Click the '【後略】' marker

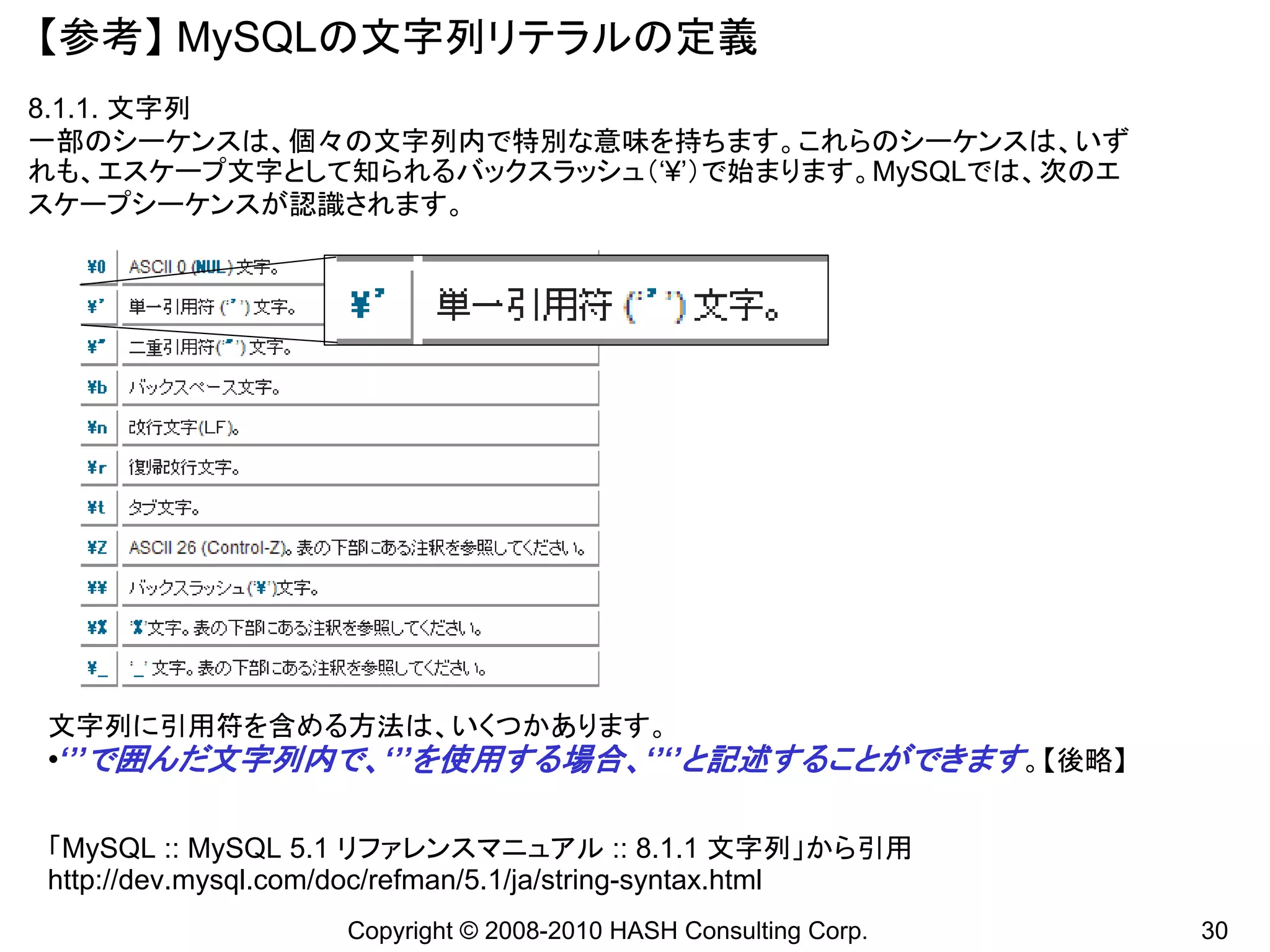(1085, 760)
